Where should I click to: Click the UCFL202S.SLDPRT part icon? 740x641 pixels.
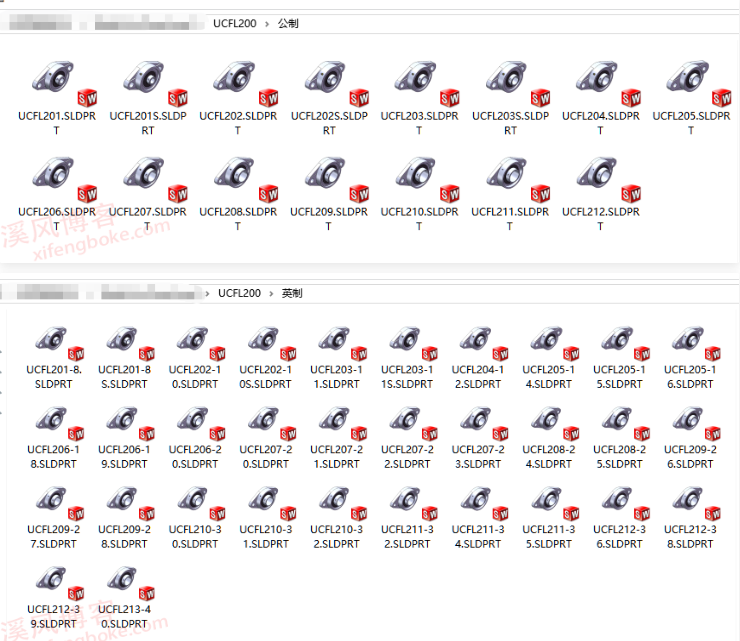(x=336, y=83)
